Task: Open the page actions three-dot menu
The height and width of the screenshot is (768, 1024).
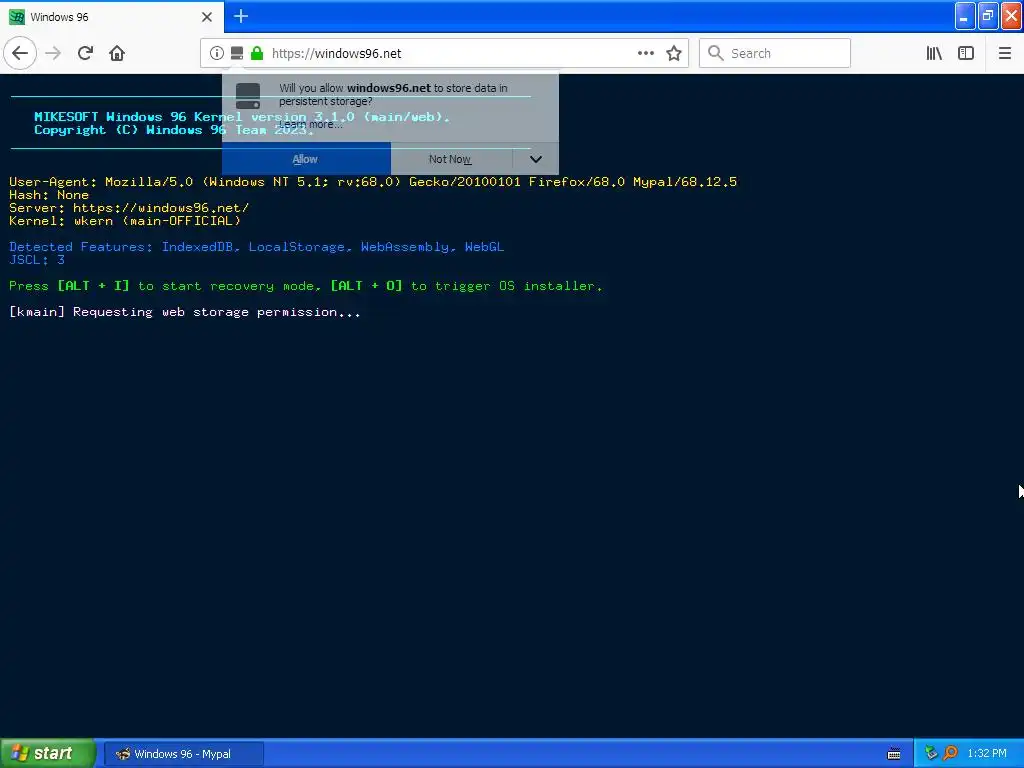Action: click(646, 53)
